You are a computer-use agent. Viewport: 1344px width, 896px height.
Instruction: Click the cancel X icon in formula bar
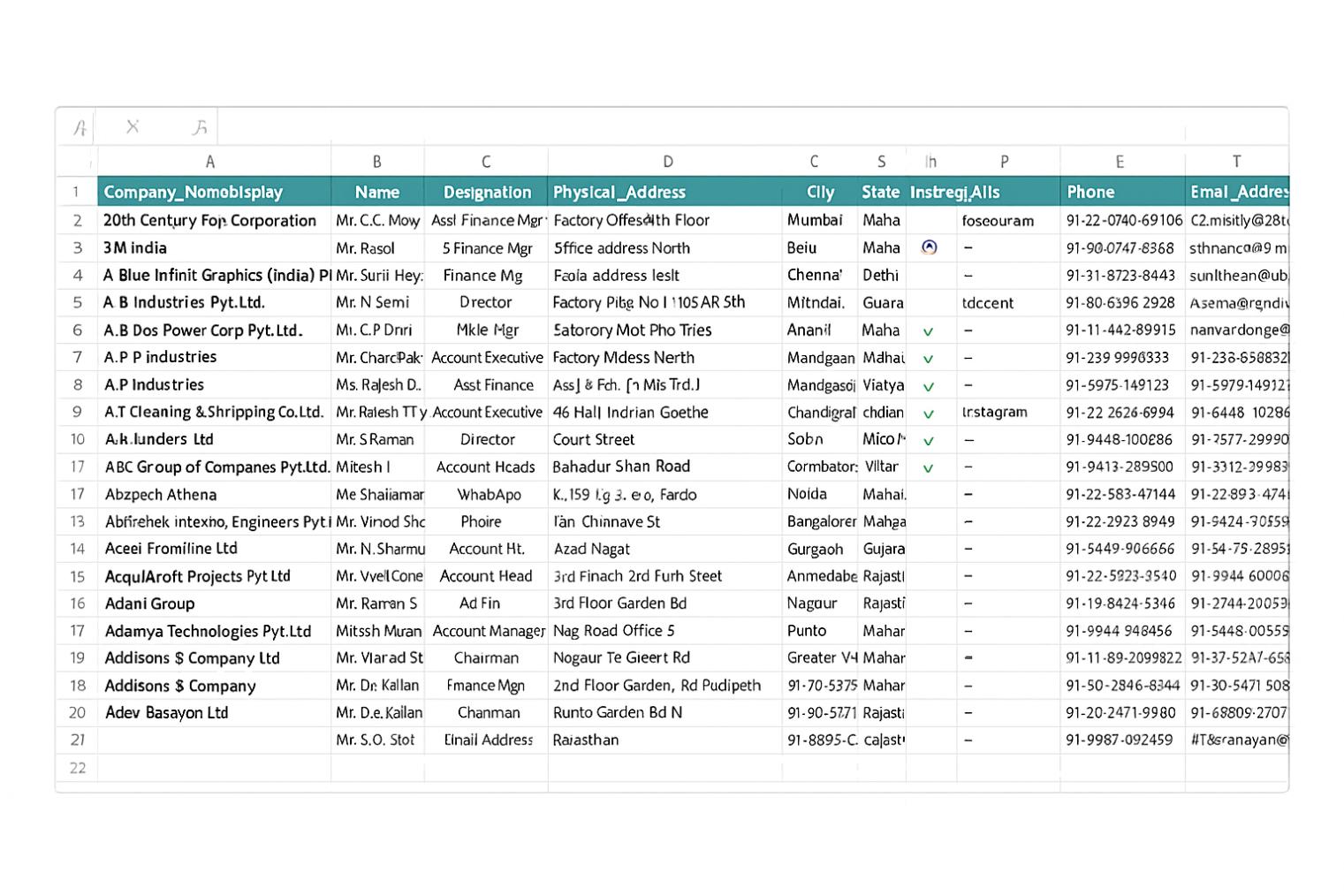tap(133, 126)
